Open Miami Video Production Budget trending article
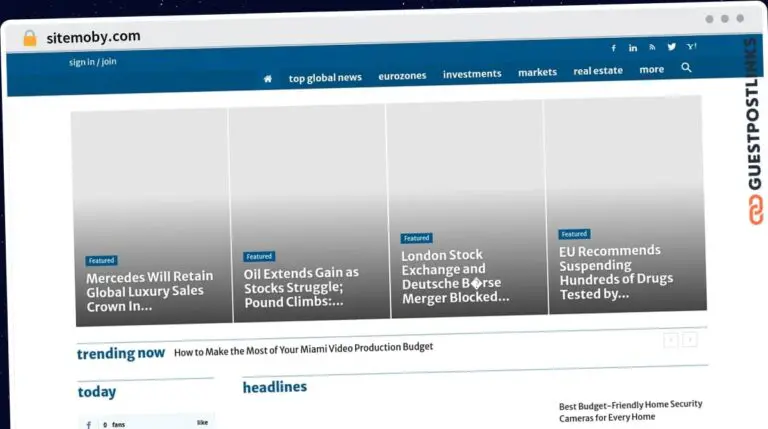The width and height of the screenshot is (768, 429). click(x=303, y=347)
